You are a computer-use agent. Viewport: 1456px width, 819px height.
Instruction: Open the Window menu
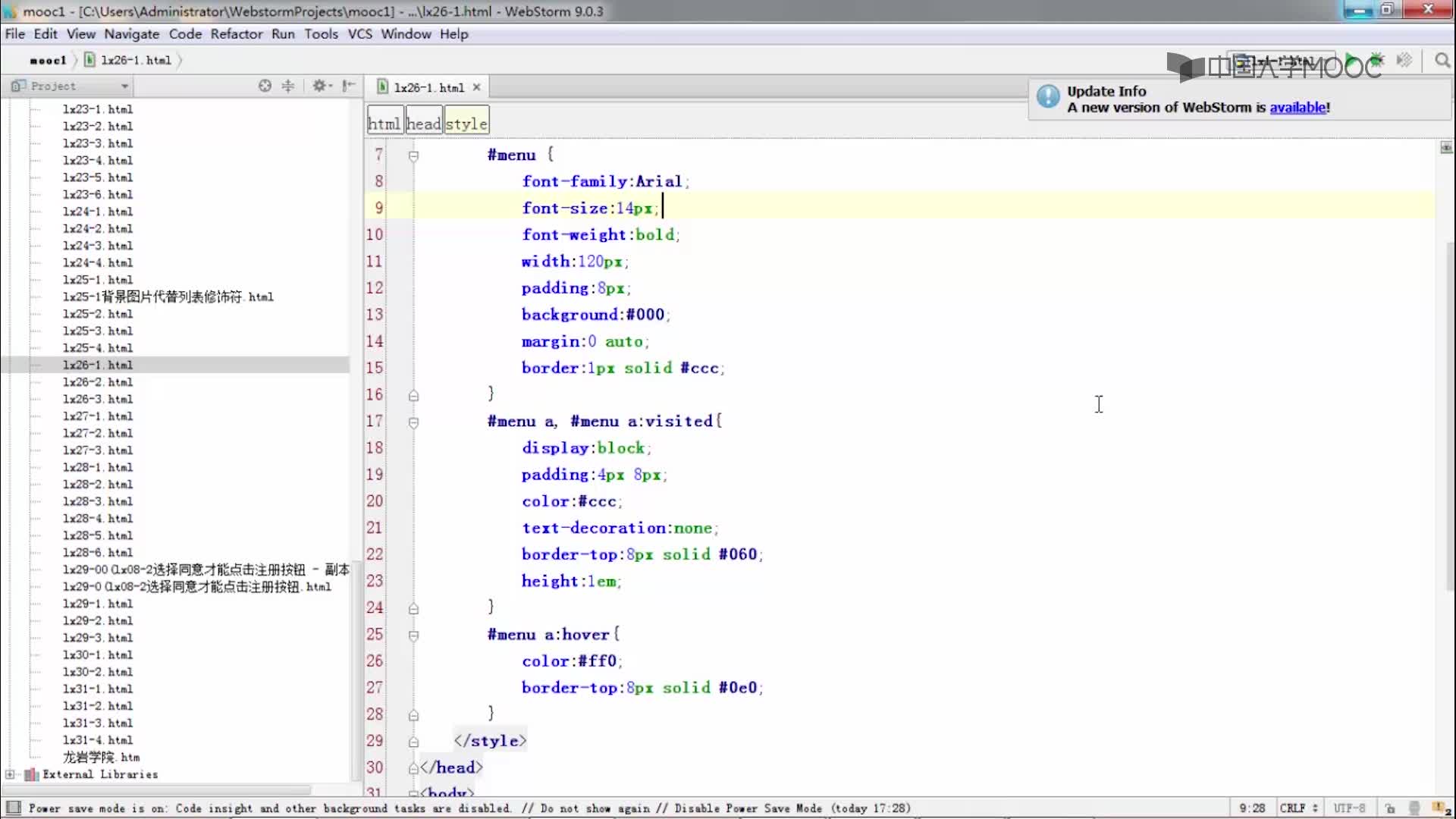tap(406, 34)
